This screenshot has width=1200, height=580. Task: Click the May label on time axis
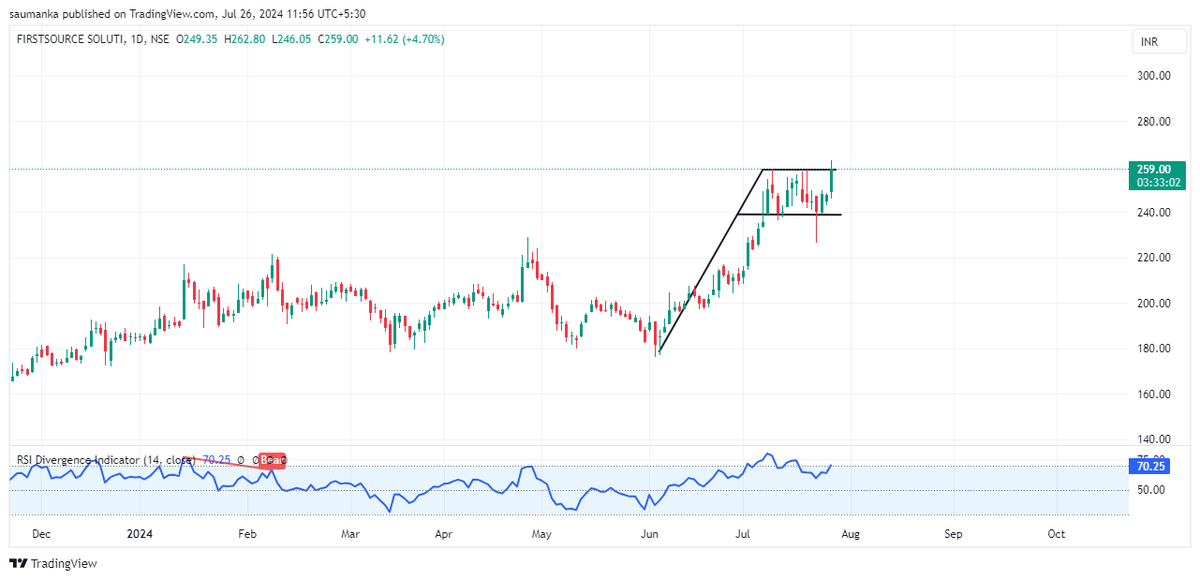point(541,534)
